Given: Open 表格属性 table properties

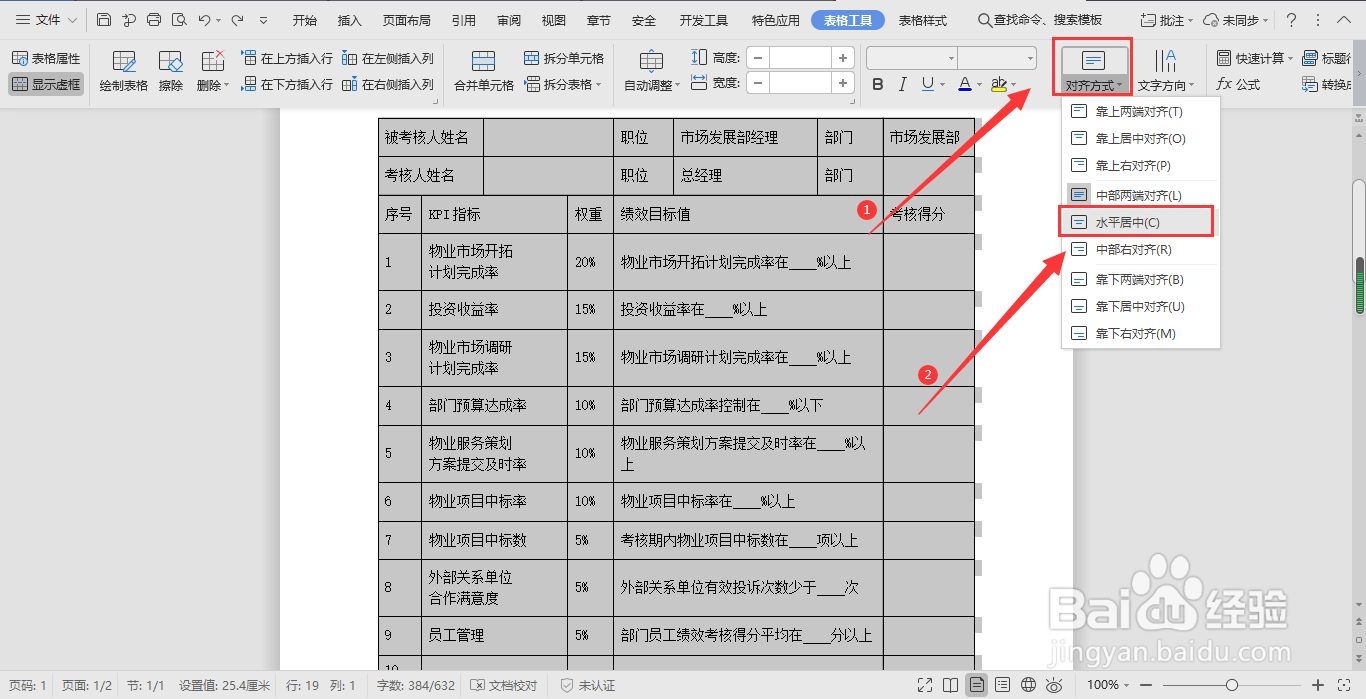Looking at the screenshot, I should [x=46, y=59].
